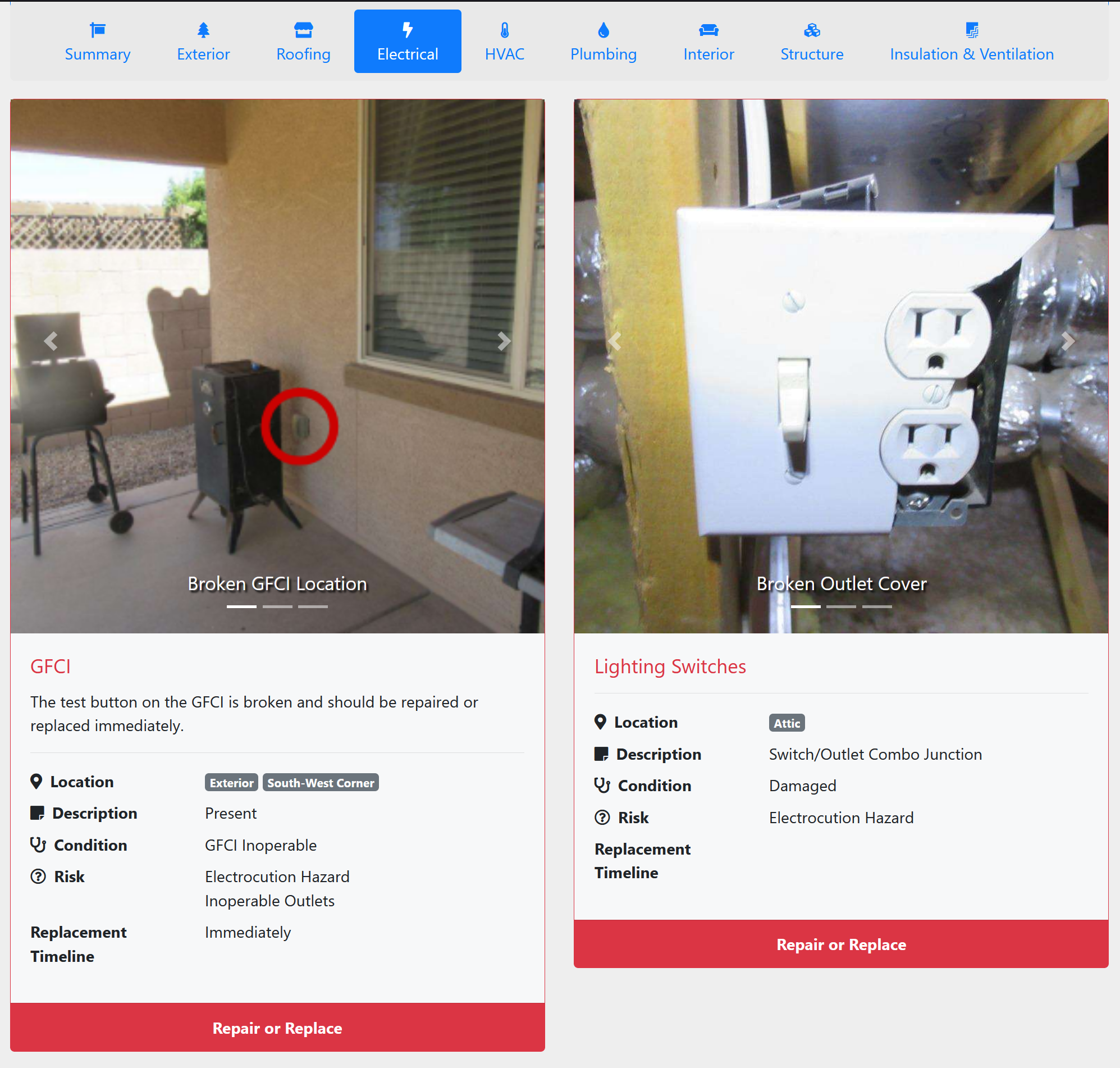Click the Structure cubes icon
Viewport: 1120px width, 1068px height.
[x=812, y=30]
